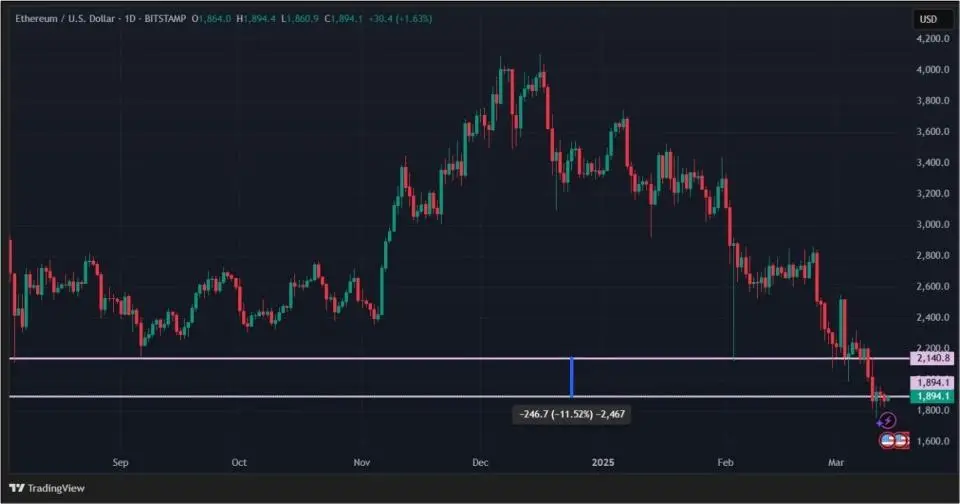Open the USD currency selector
Viewport: 960px width, 504px height.
931,19
